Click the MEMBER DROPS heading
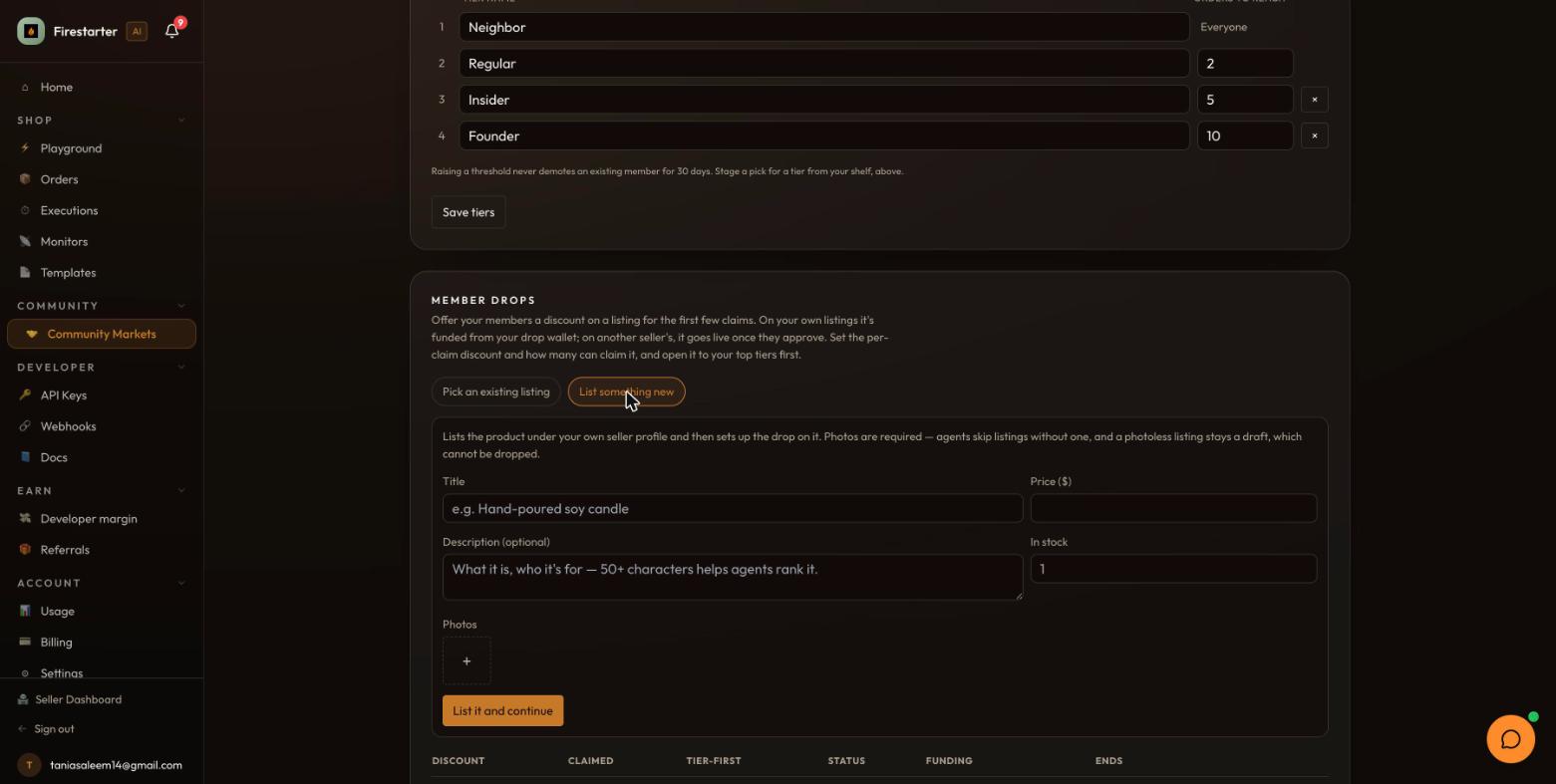Screen dimensions: 1556x784 tap(483, 300)
